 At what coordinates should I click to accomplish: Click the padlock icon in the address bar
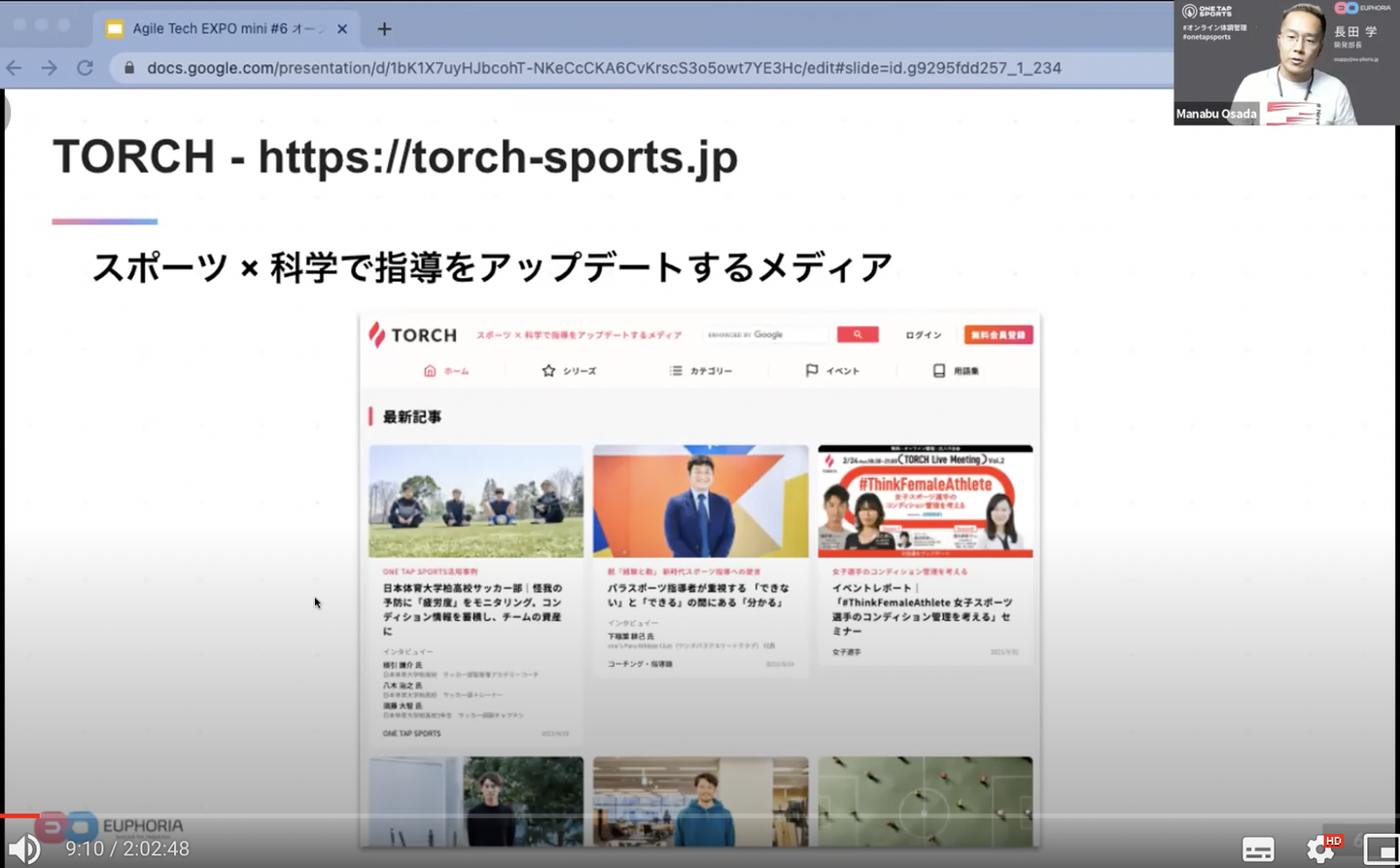(x=128, y=68)
